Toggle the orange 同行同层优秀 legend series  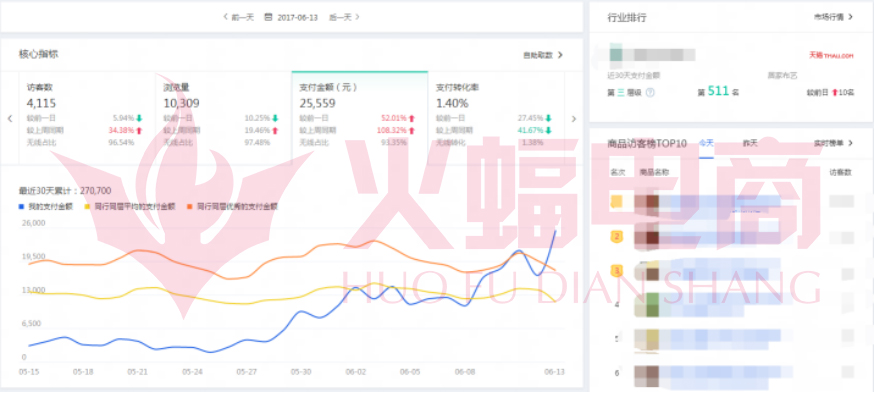pos(232,207)
